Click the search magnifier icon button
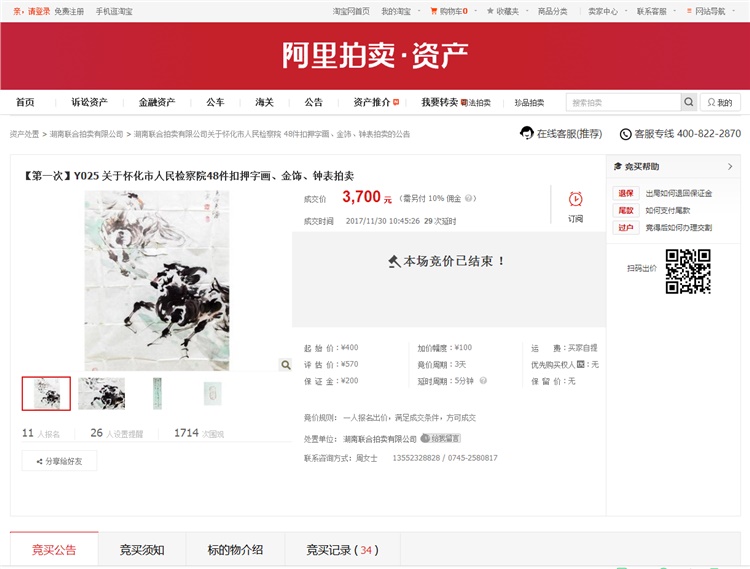 689,102
